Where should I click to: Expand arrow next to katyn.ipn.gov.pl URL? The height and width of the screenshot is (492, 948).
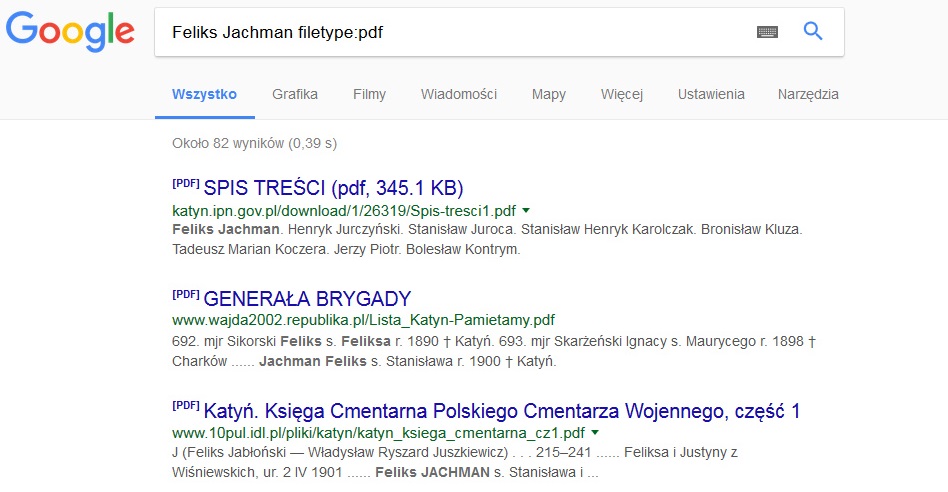coord(526,211)
